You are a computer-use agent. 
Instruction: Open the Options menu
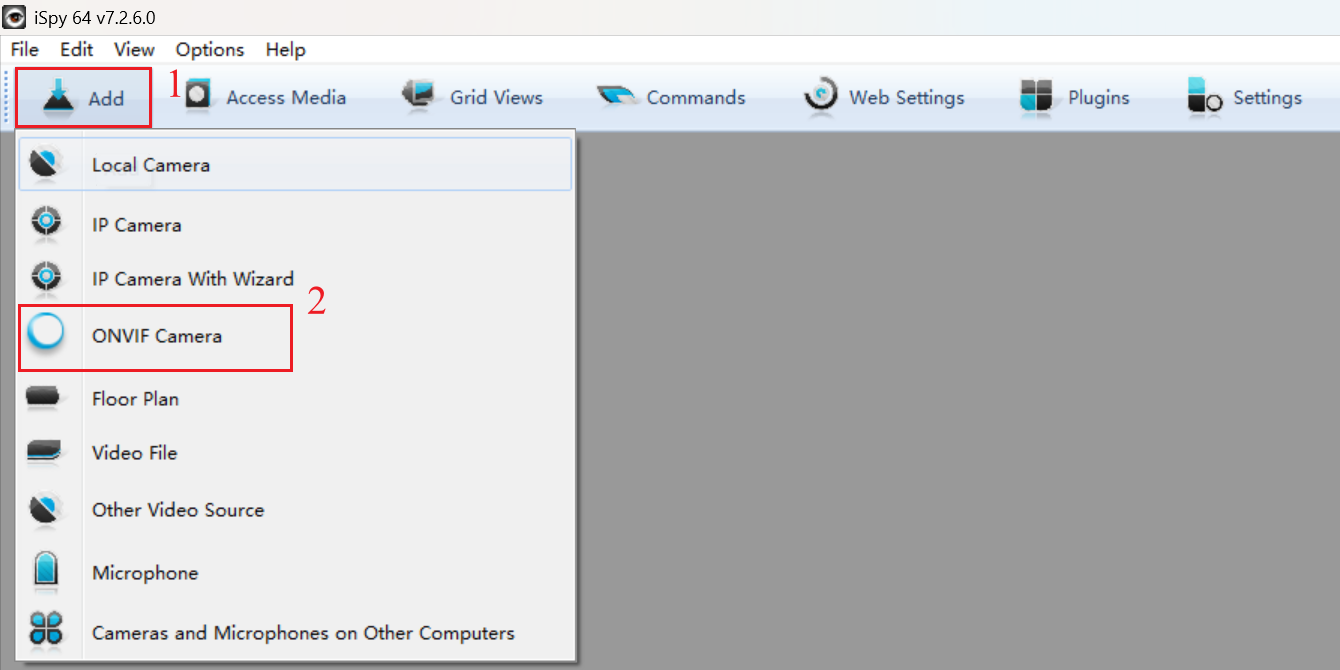pyautogui.click(x=209, y=49)
